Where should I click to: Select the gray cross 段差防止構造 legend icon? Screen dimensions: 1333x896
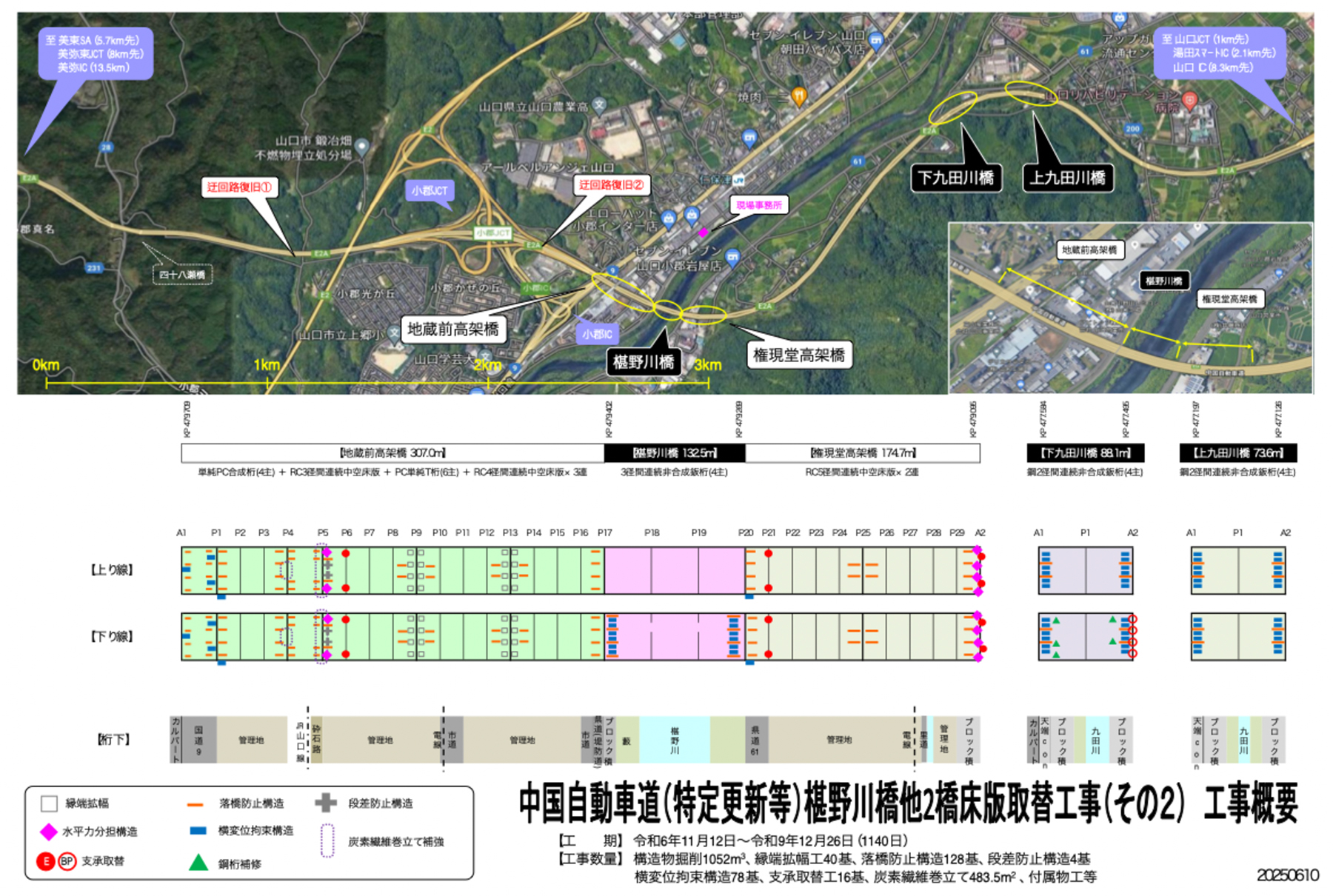326,803
